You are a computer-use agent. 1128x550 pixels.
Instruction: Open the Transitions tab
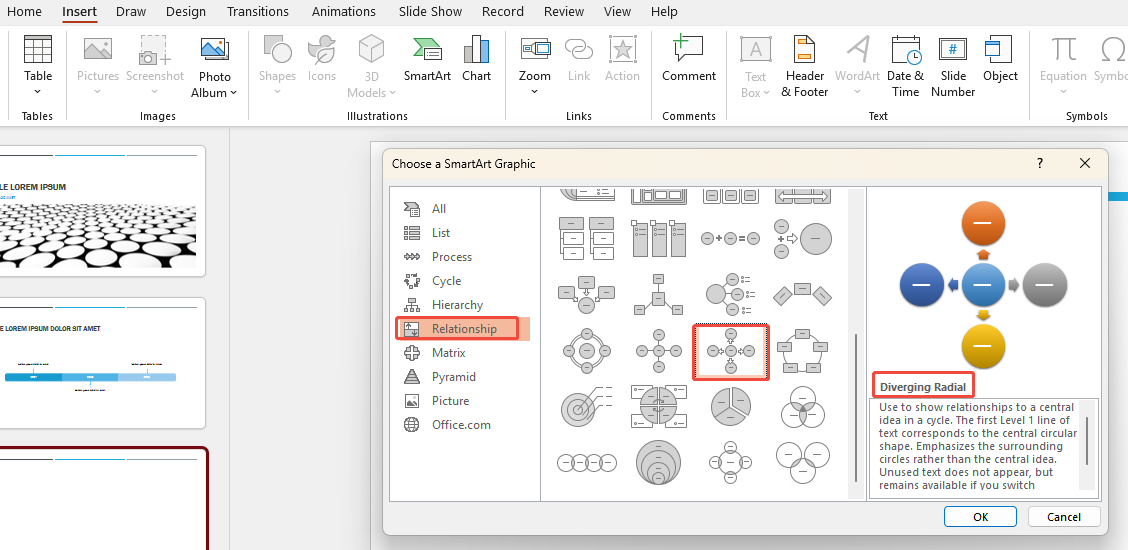coord(258,12)
